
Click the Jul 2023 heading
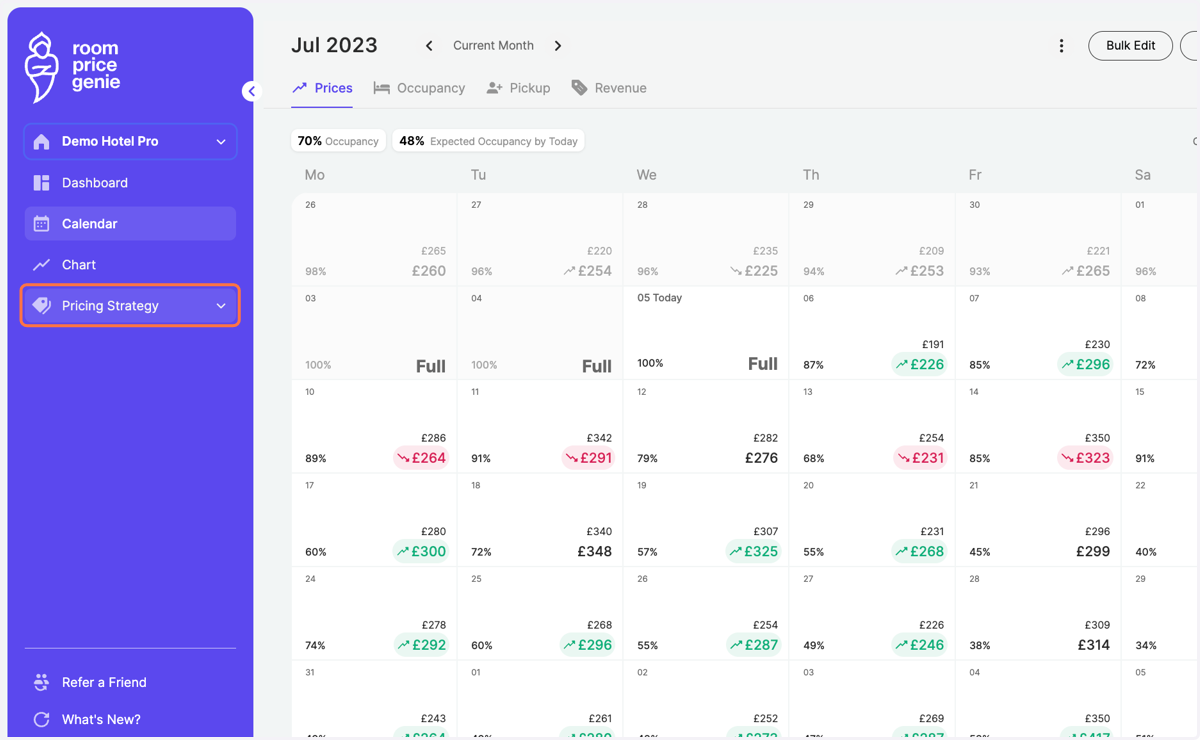pyautogui.click(x=334, y=46)
